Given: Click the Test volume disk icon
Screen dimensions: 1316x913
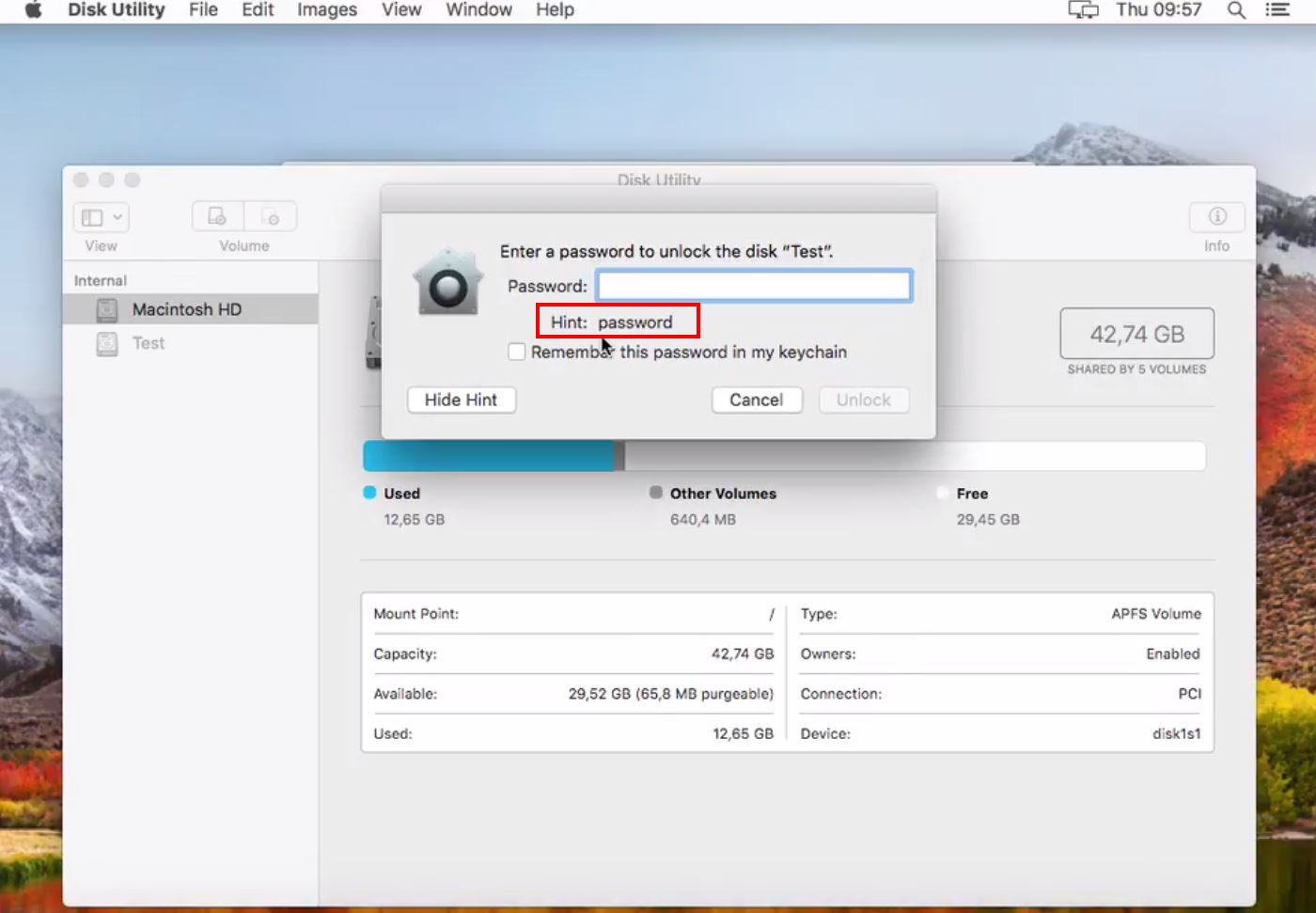Looking at the screenshot, I should pos(107,343).
